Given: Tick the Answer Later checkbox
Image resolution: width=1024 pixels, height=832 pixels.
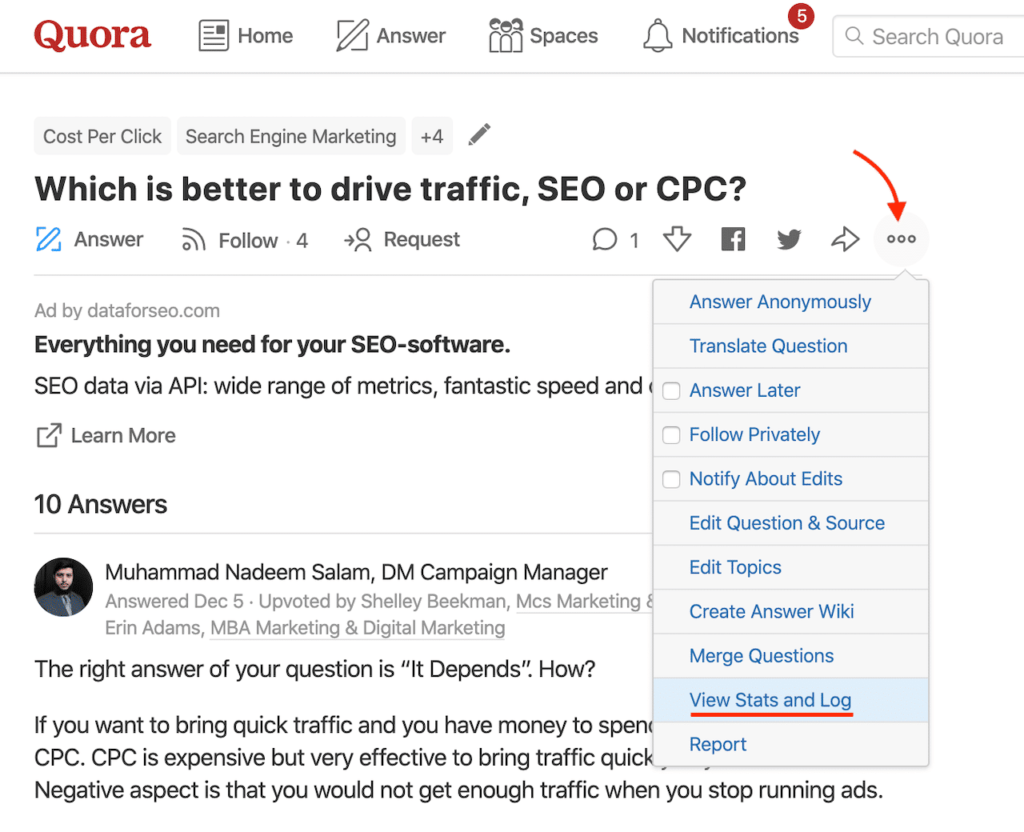Looking at the screenshot, I should pos(671,391).
